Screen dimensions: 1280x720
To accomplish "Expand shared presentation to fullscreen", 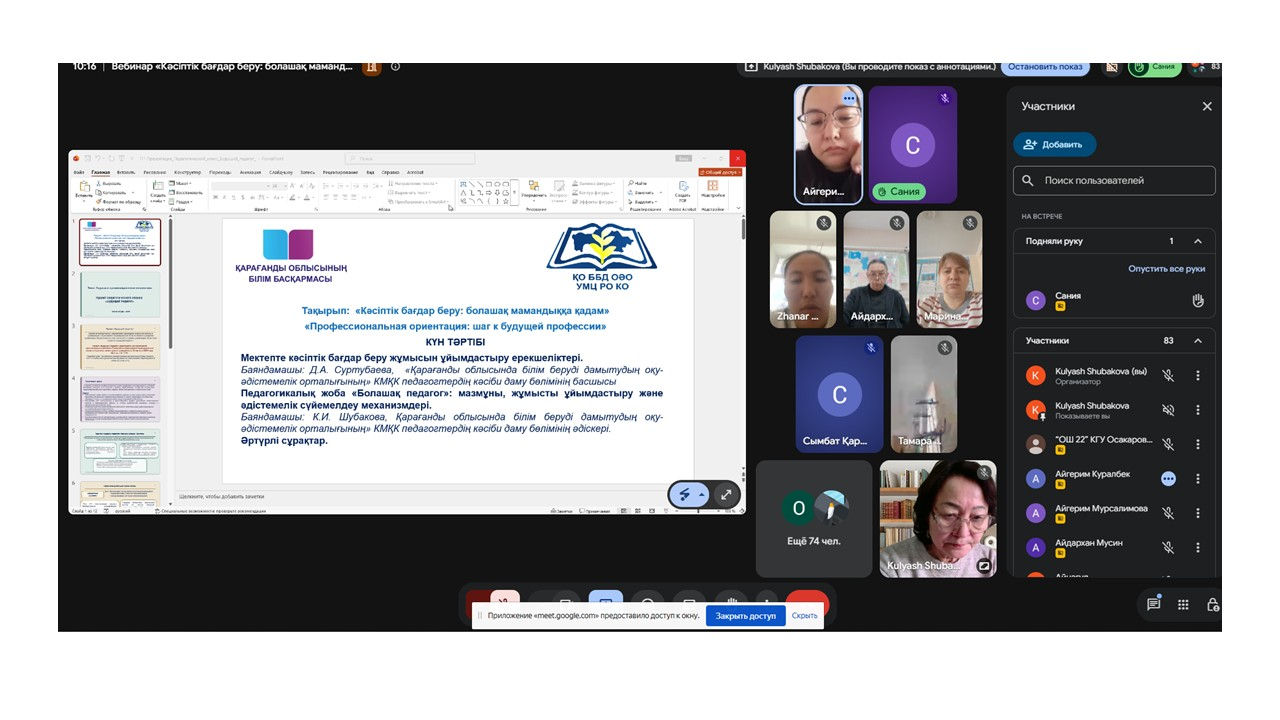I will 726,494.
